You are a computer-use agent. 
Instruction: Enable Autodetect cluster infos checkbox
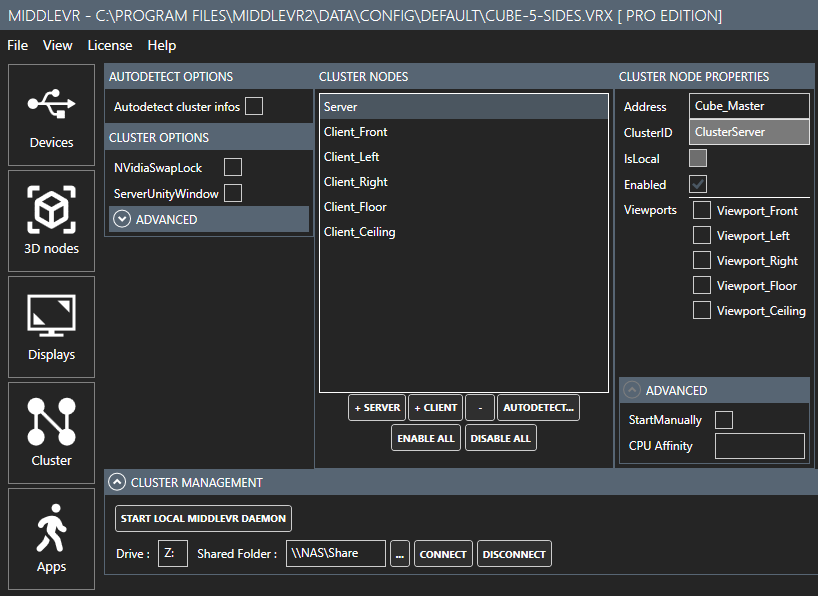point(254,106)
